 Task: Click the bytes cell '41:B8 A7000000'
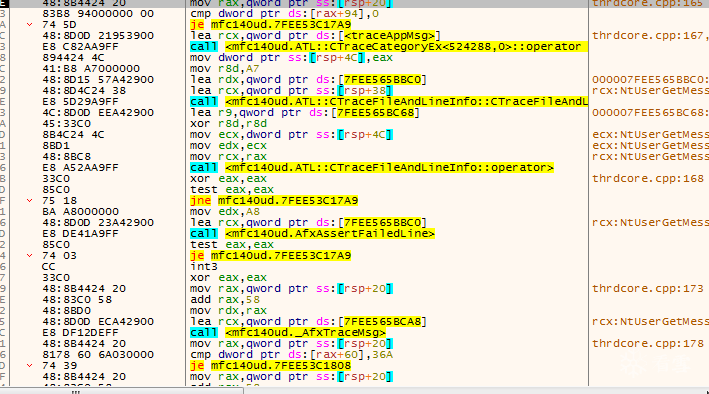91,68
